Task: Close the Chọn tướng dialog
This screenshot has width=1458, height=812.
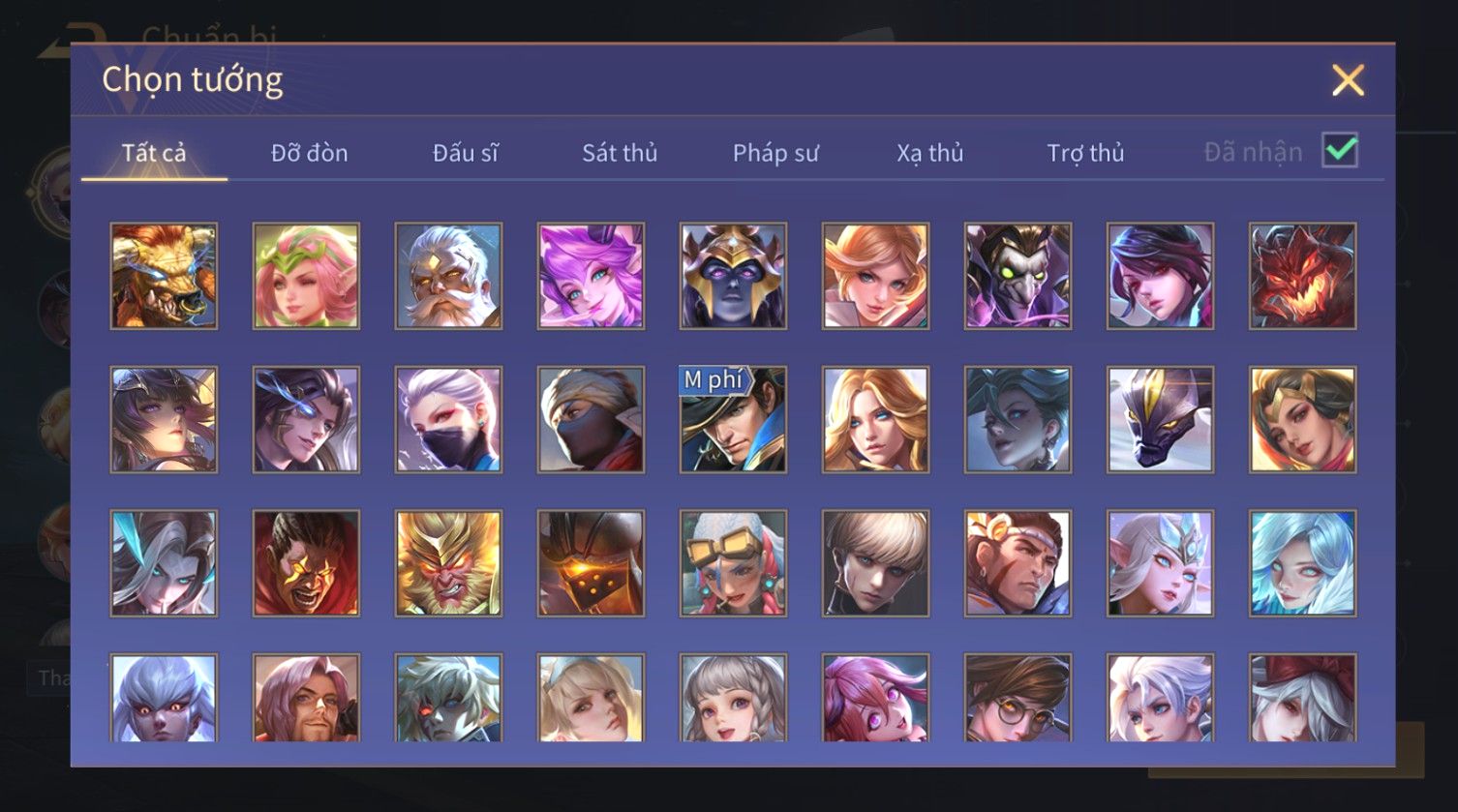Action: (1348, 80)
